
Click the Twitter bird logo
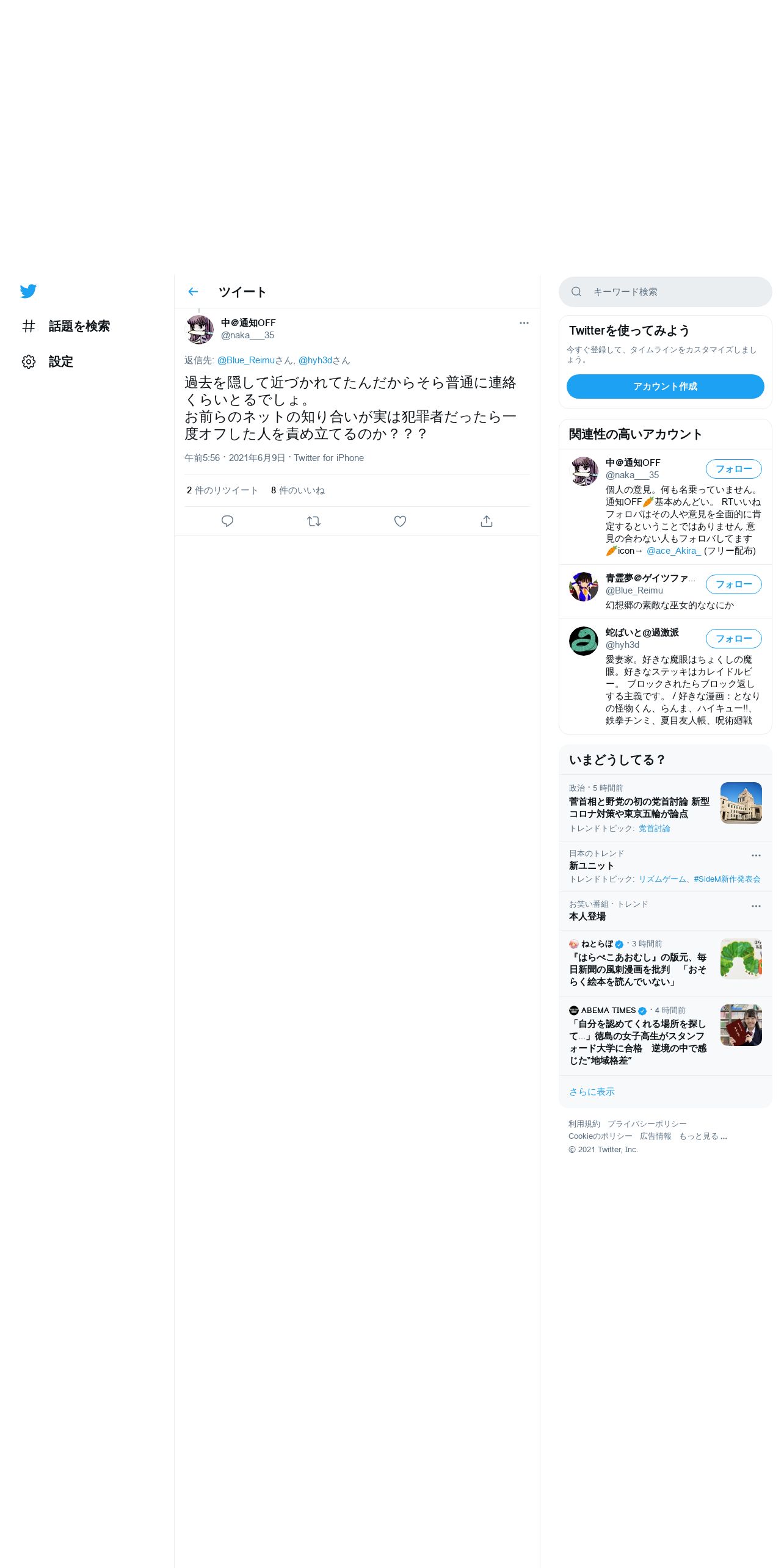[28, 291]
